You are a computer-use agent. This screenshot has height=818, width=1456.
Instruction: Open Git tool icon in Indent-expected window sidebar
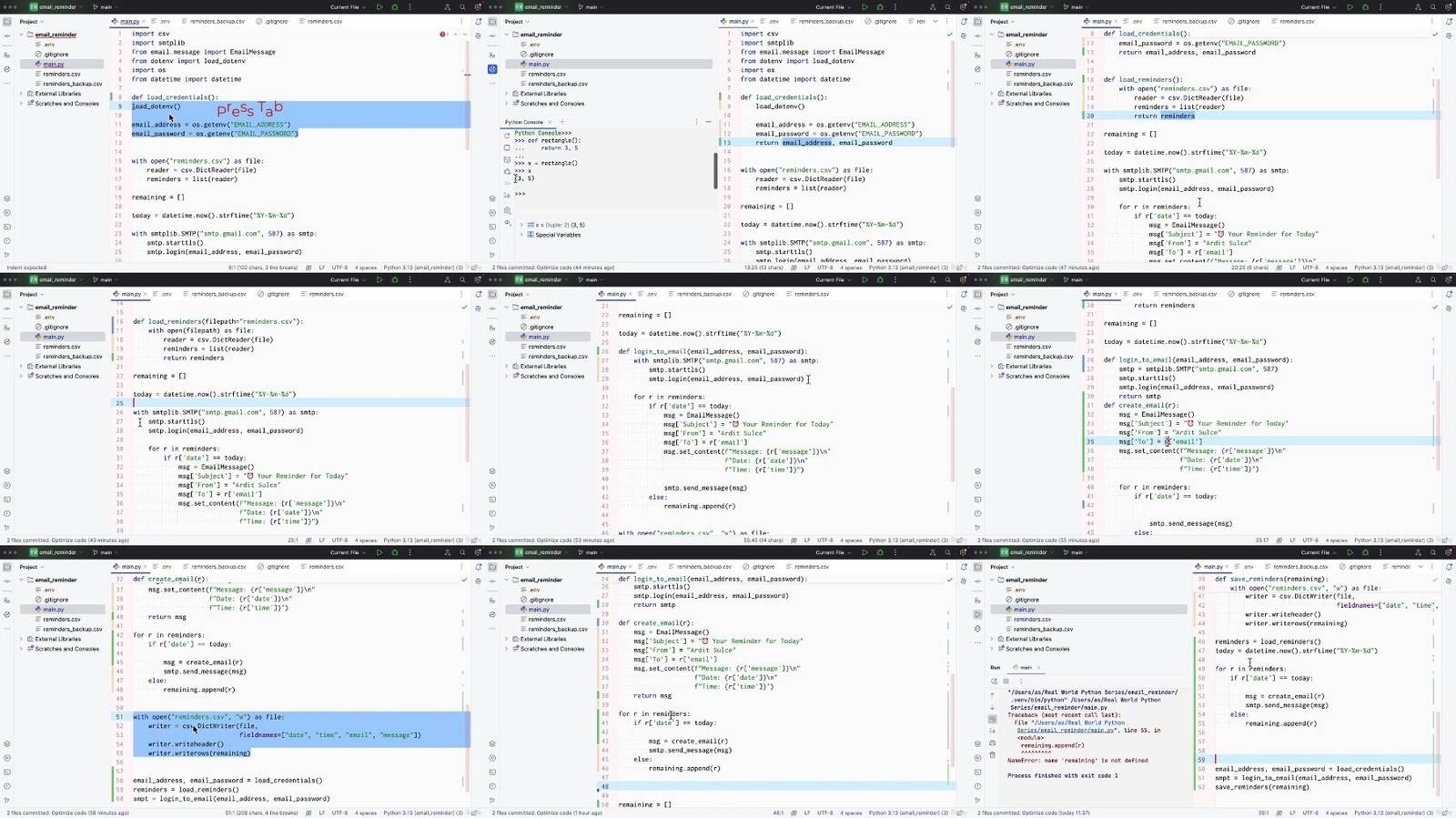click(7, 255)
